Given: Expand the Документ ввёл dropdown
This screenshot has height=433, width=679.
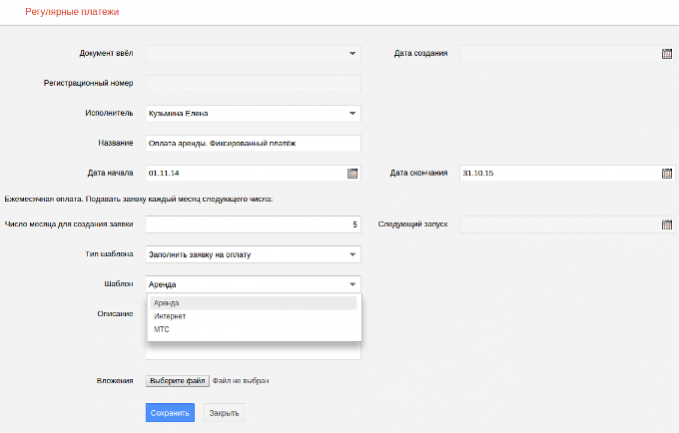Looking at the screenshot, I should click(353, 54).
